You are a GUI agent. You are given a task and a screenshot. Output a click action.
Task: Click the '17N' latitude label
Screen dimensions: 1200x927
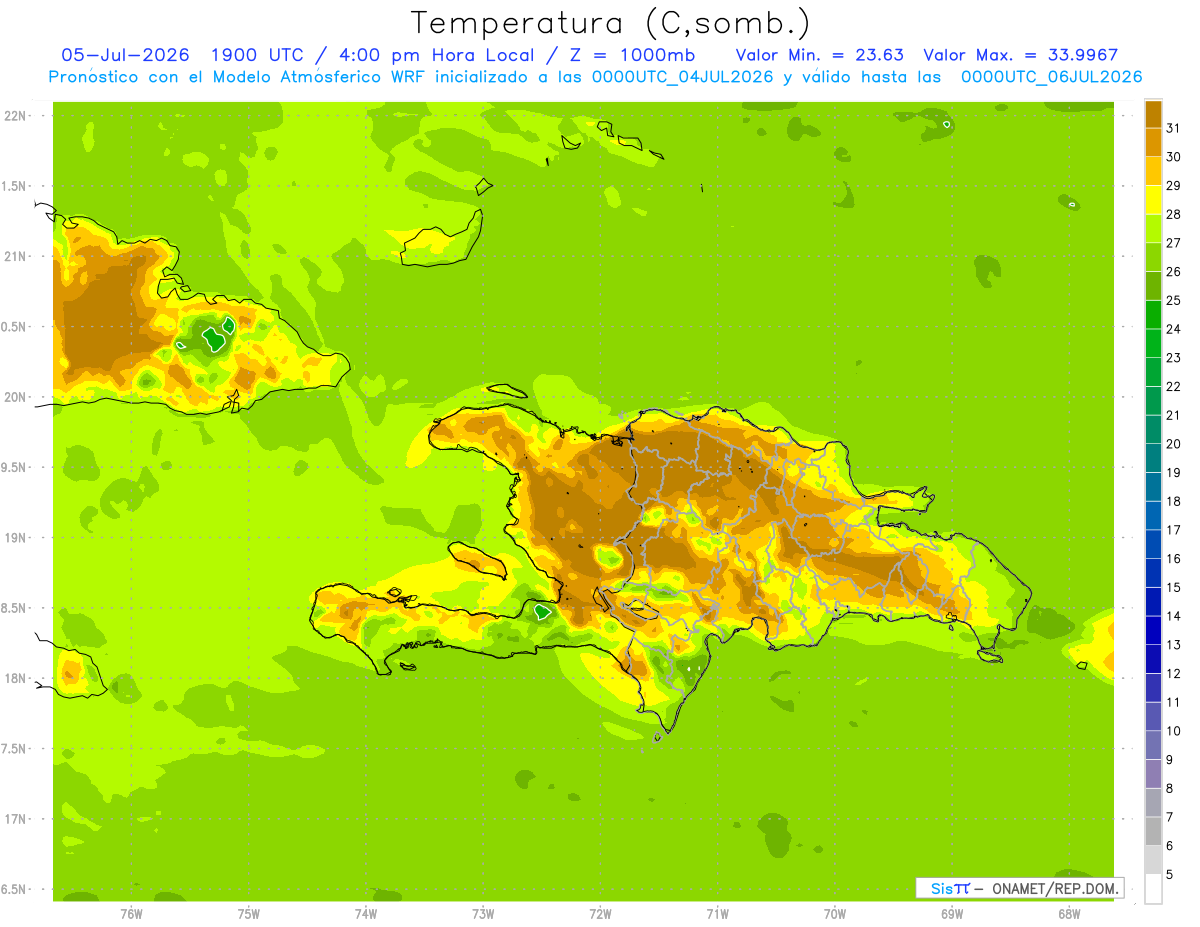15,819
